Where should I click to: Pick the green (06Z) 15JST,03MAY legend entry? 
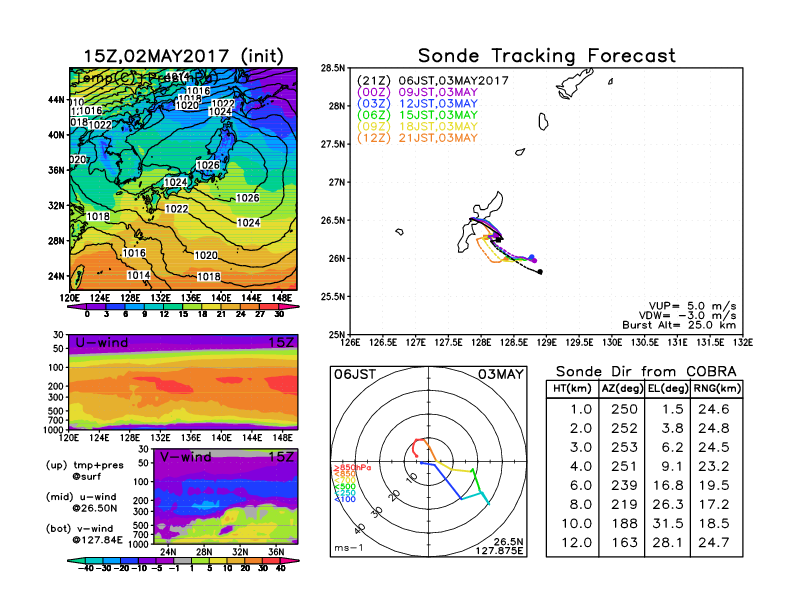417,115
